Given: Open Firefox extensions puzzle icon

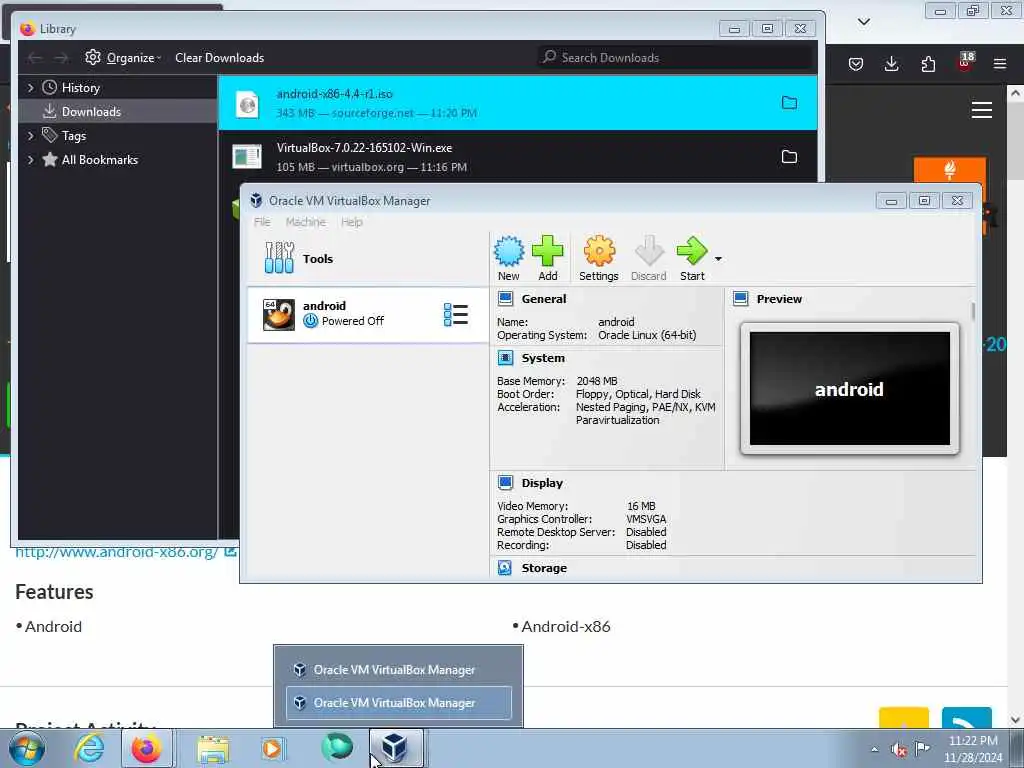Looking at the screenshot, I should [x=928, y=64].
